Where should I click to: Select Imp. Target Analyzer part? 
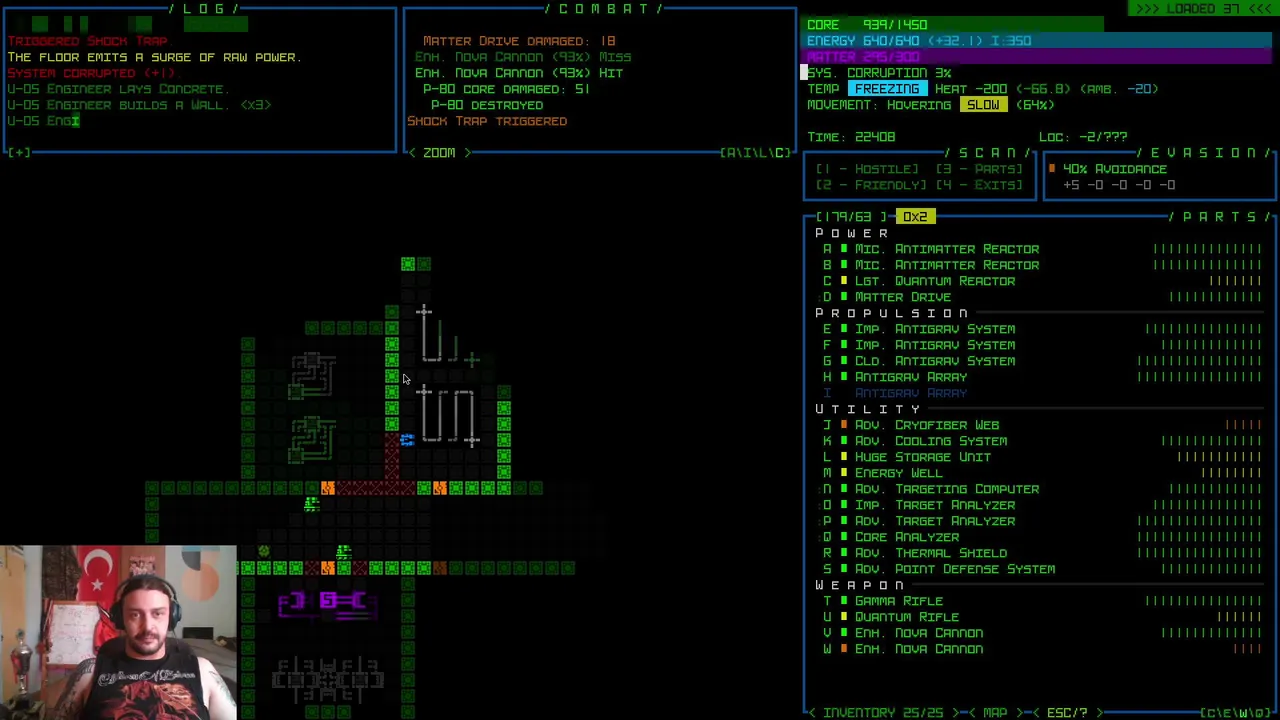934,505
